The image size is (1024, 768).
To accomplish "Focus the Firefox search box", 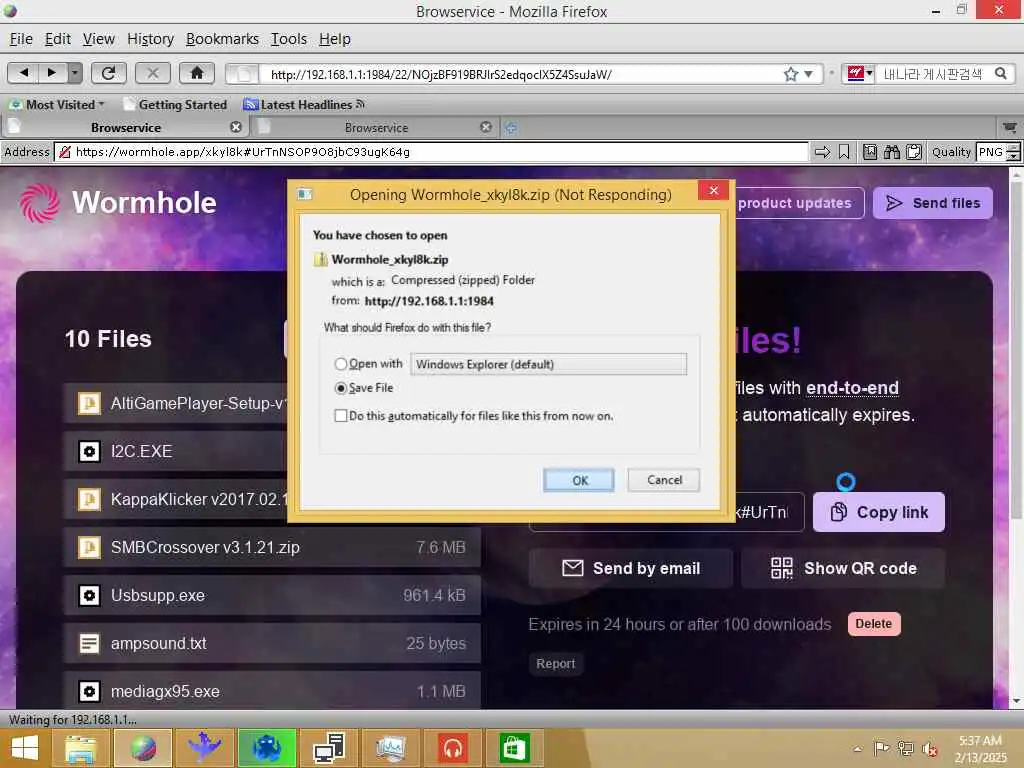I will tap(933, 74).
